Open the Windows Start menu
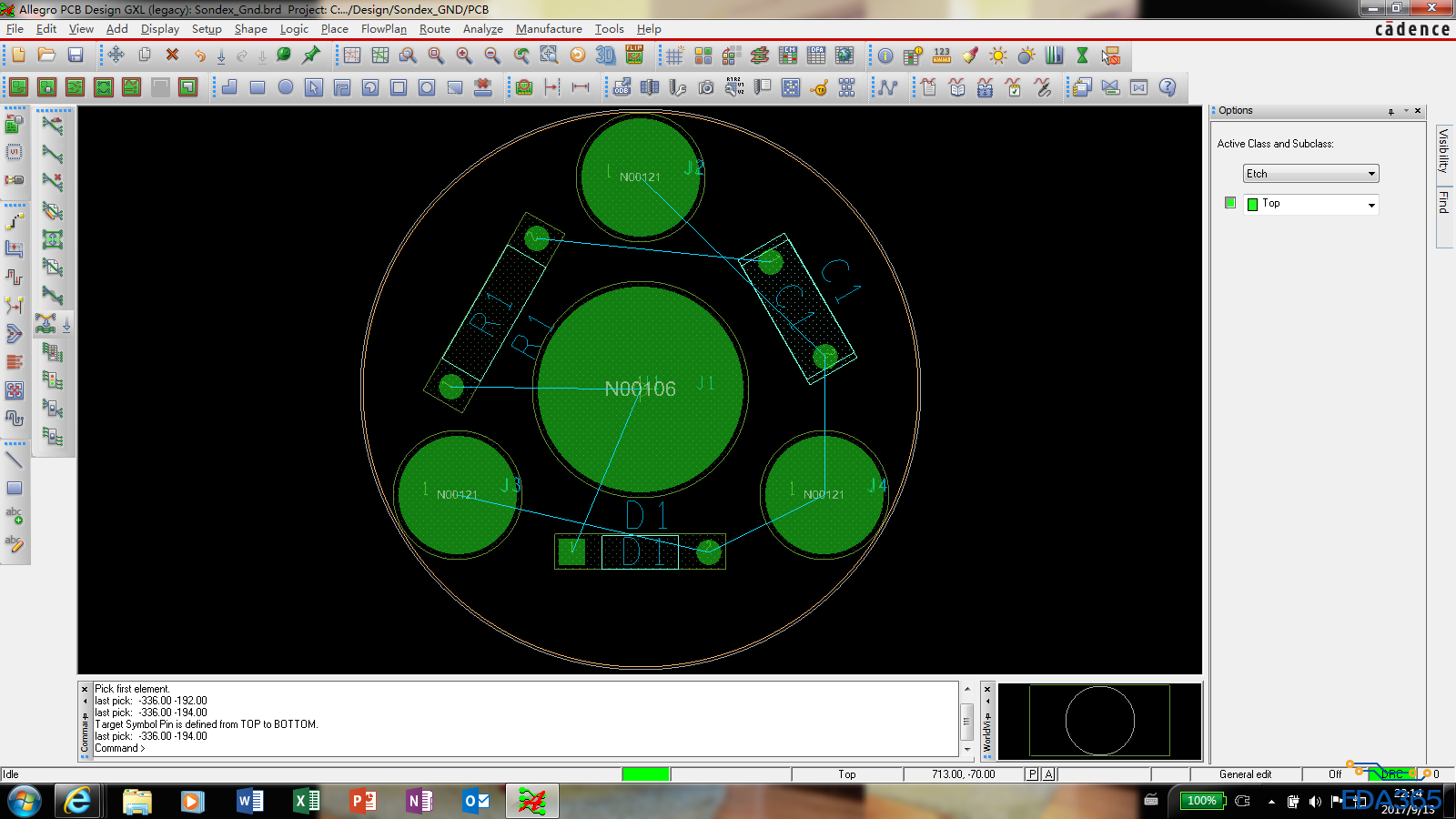 click(25, 801)
